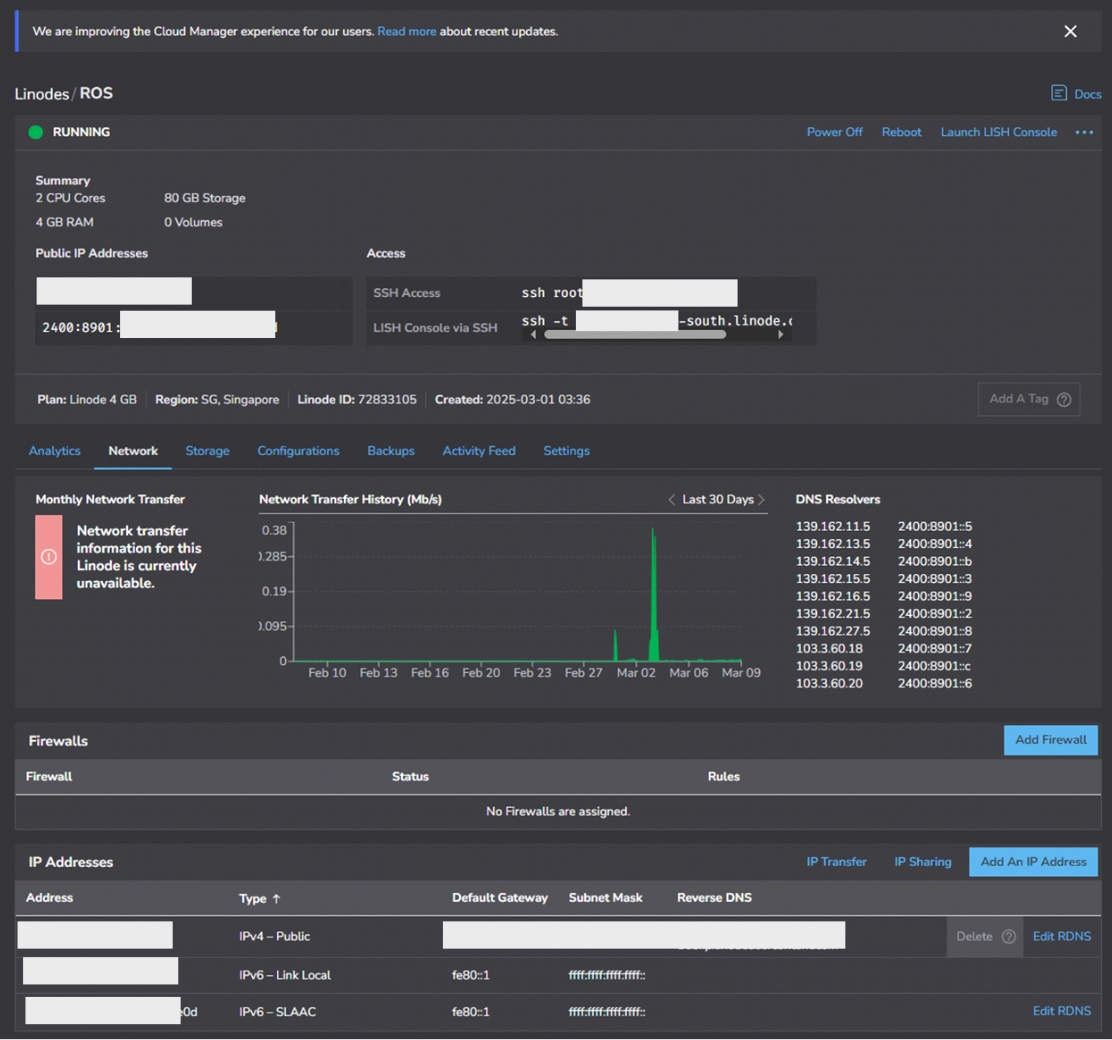Open IP Sharing
This screenshot has width=1112, height=1040.
point(923,861)
